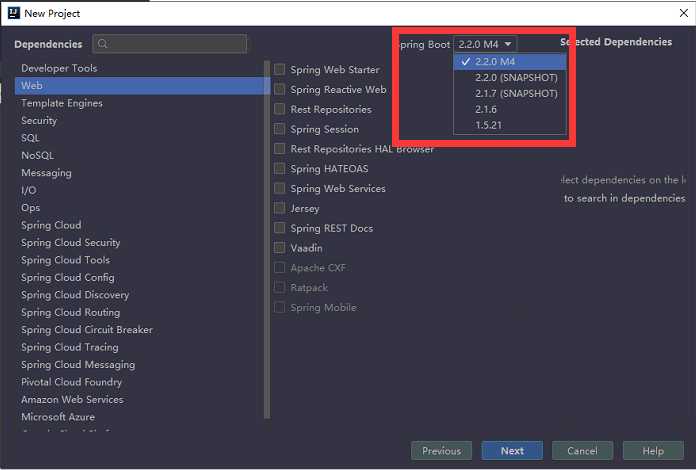Click the IntelliJ IDEA logo icon in title bar

pos(14,13)
